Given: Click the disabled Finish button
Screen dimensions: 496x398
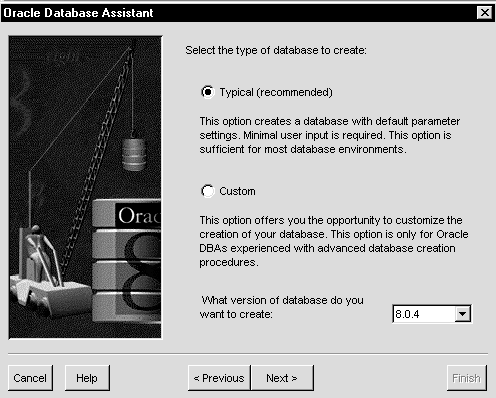Looking at the screenshot, I should point(466,378).
